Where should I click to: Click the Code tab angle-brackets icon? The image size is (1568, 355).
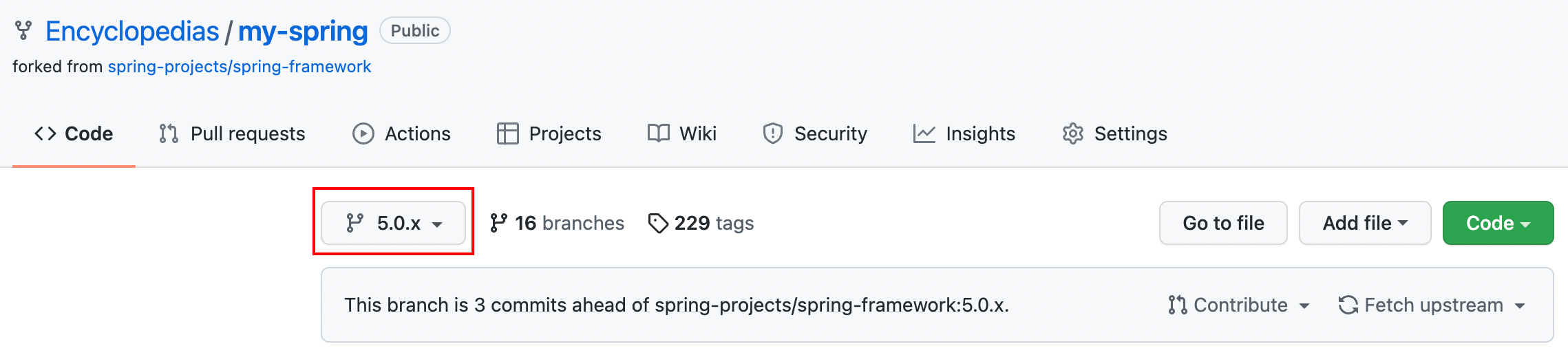point(45,133)
